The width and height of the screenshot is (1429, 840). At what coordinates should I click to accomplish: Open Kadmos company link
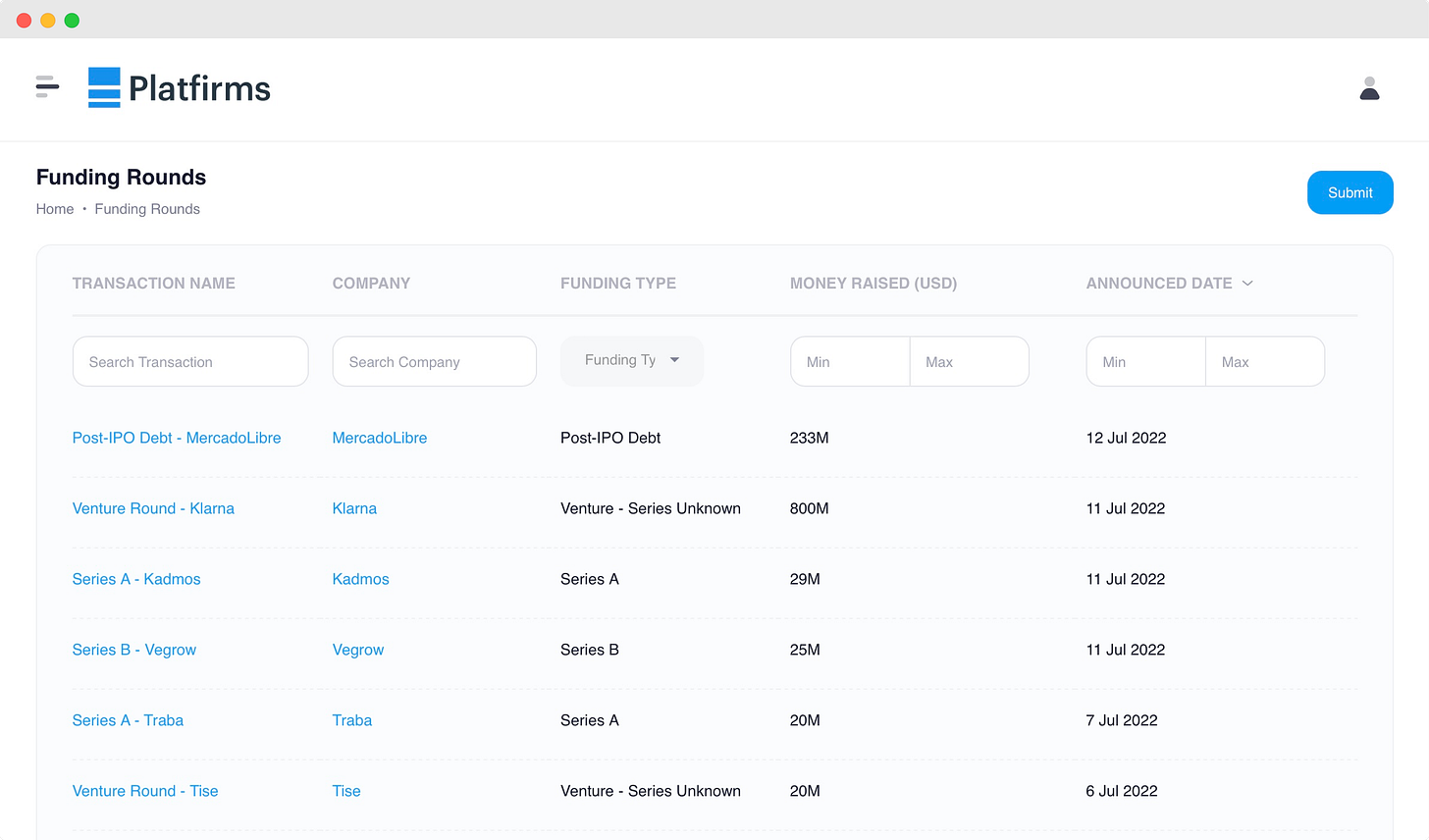point(360,579)
